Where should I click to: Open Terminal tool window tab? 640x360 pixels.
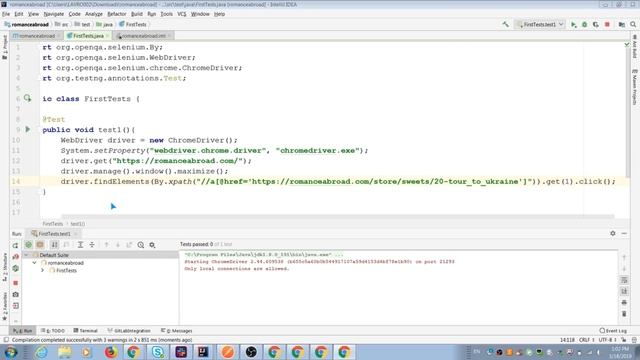(x=85, y=331)
